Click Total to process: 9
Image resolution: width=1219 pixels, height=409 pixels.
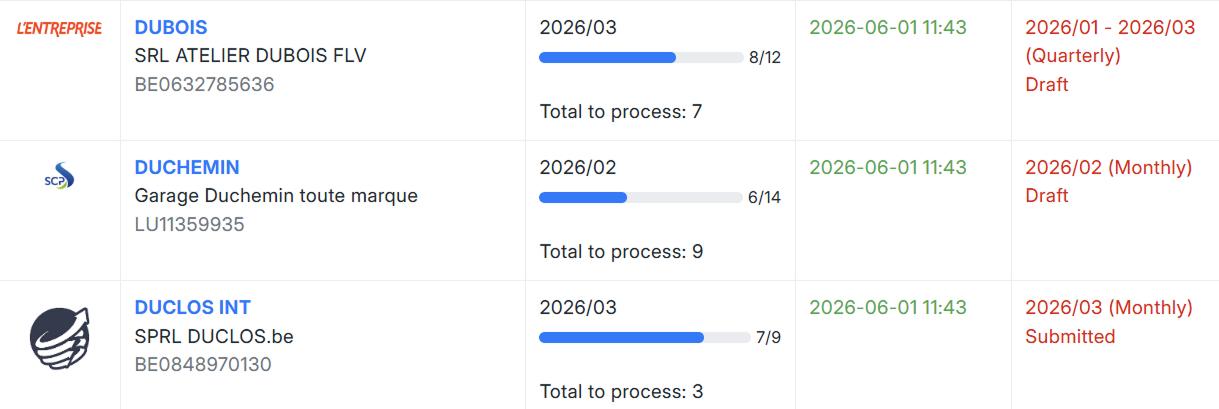(x=621, y=251)
